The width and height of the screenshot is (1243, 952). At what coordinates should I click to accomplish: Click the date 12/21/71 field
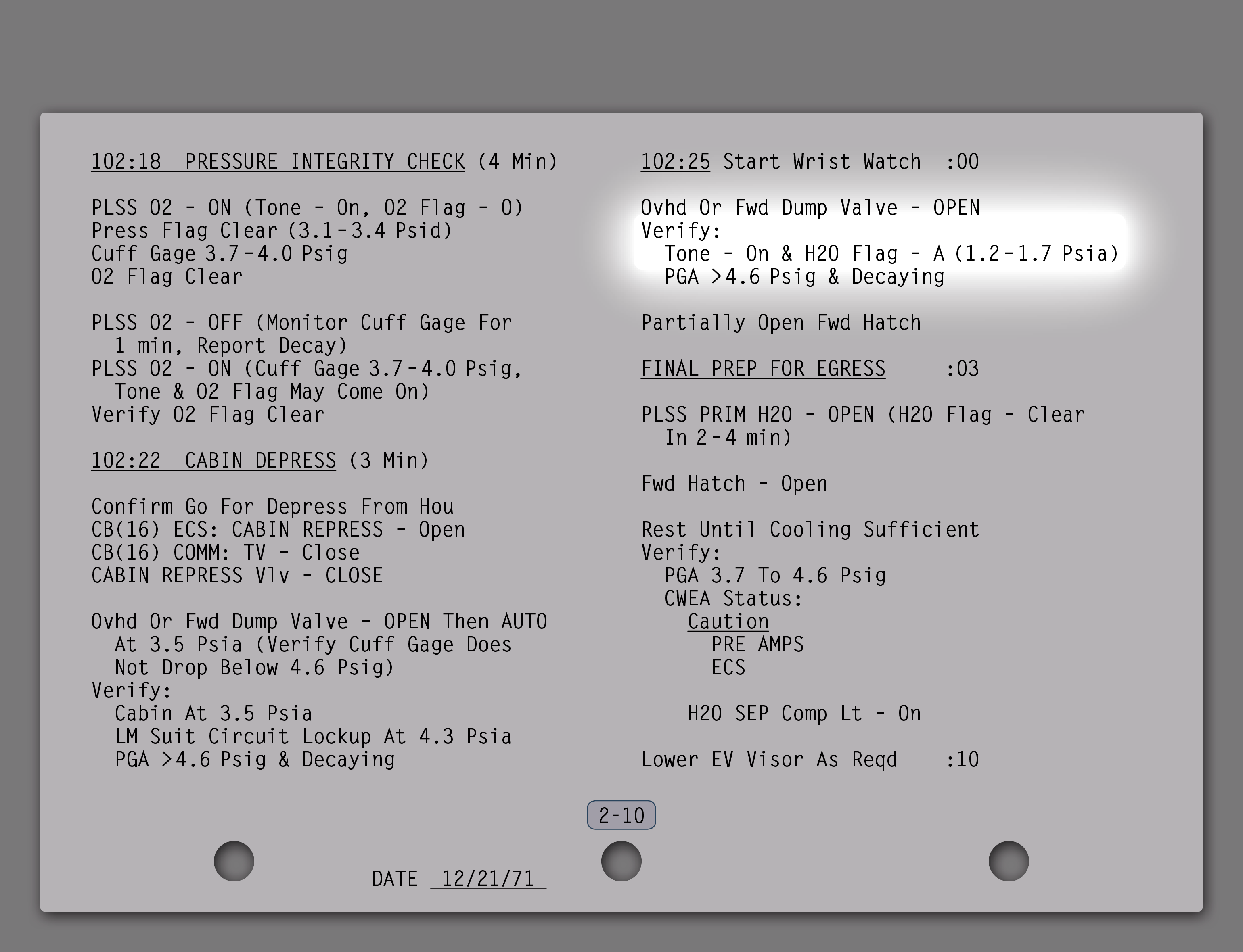488,879
